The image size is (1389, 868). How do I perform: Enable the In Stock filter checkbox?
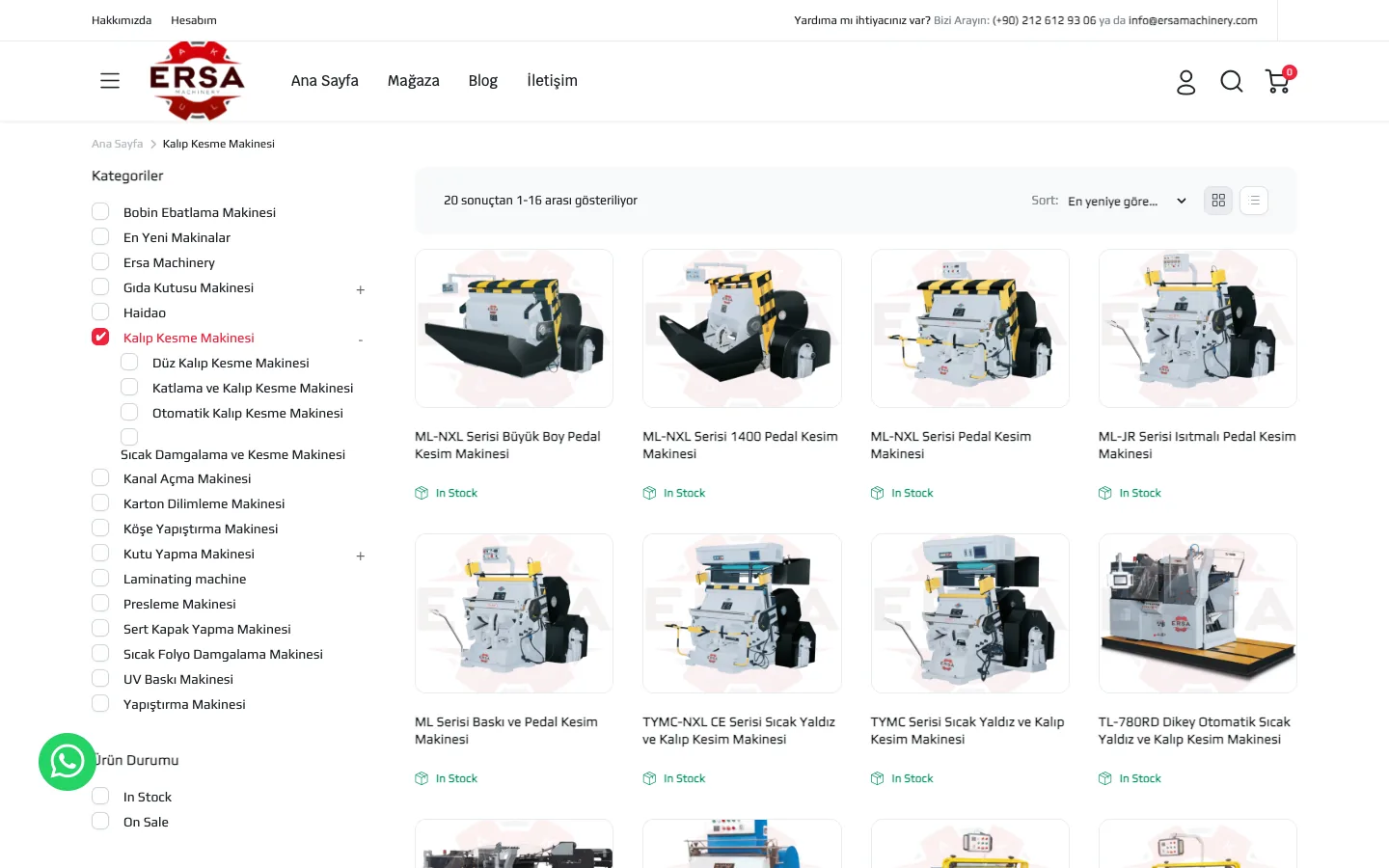pos(100,796)
